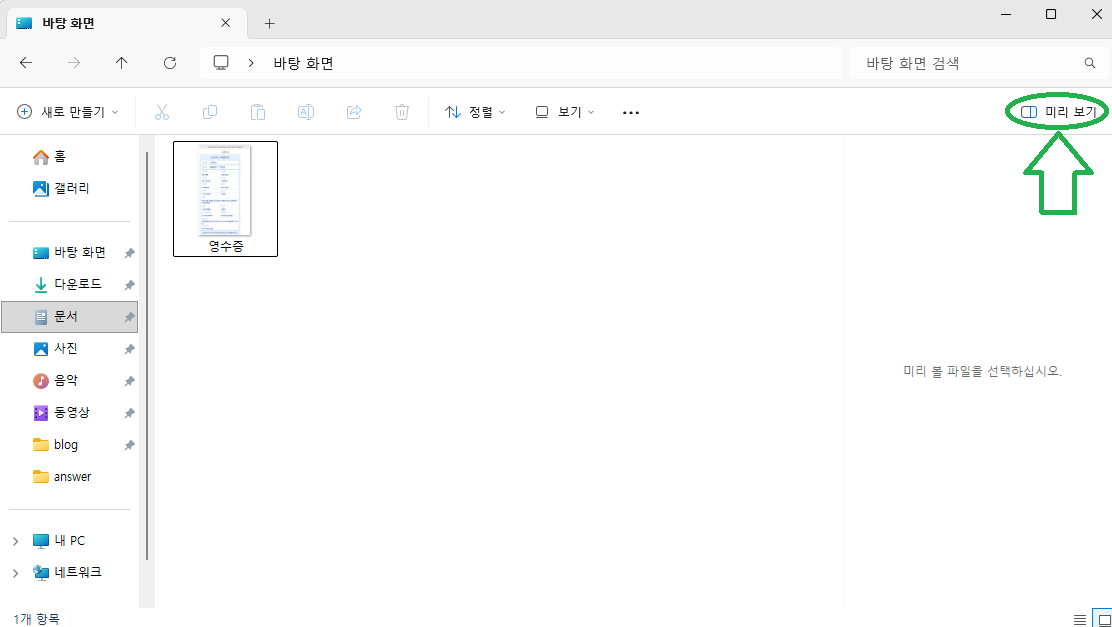Viewport: 1112px width, 627px height.
Task: Select the Paste icon
Action: (x=258, y=112)
